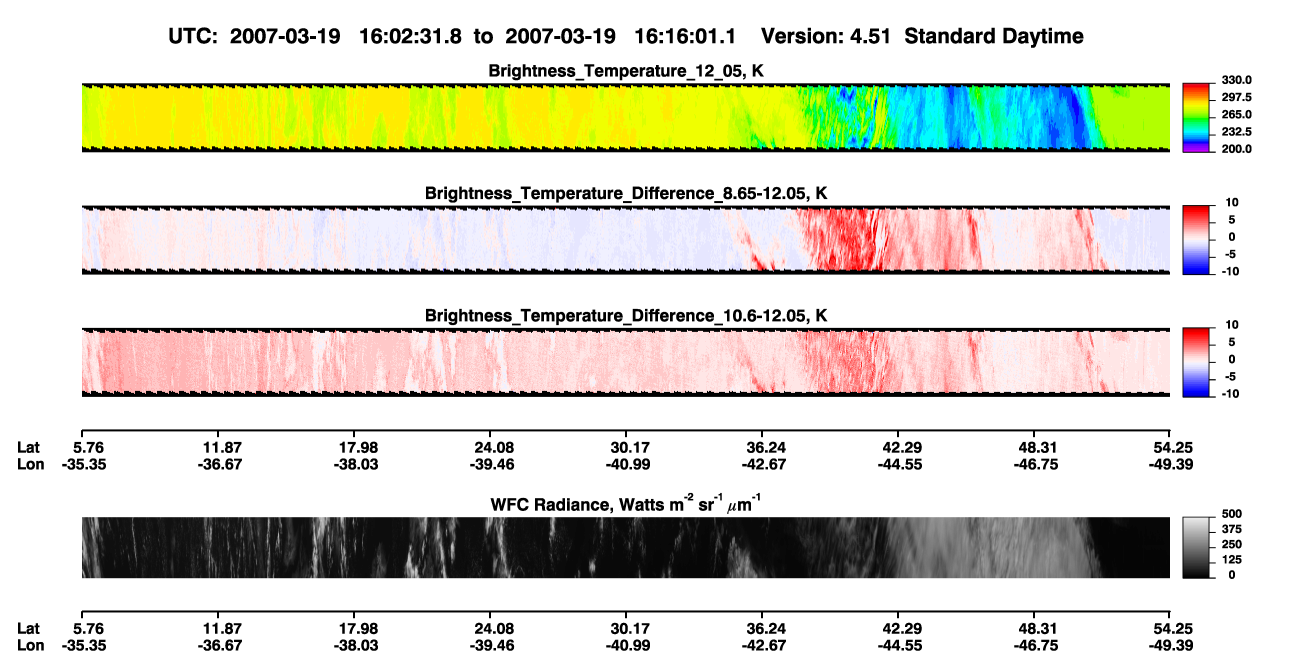Click the 10.6-12.05 difference image strip
Viewport: 1300px width, 667px height.
[625, 362]
